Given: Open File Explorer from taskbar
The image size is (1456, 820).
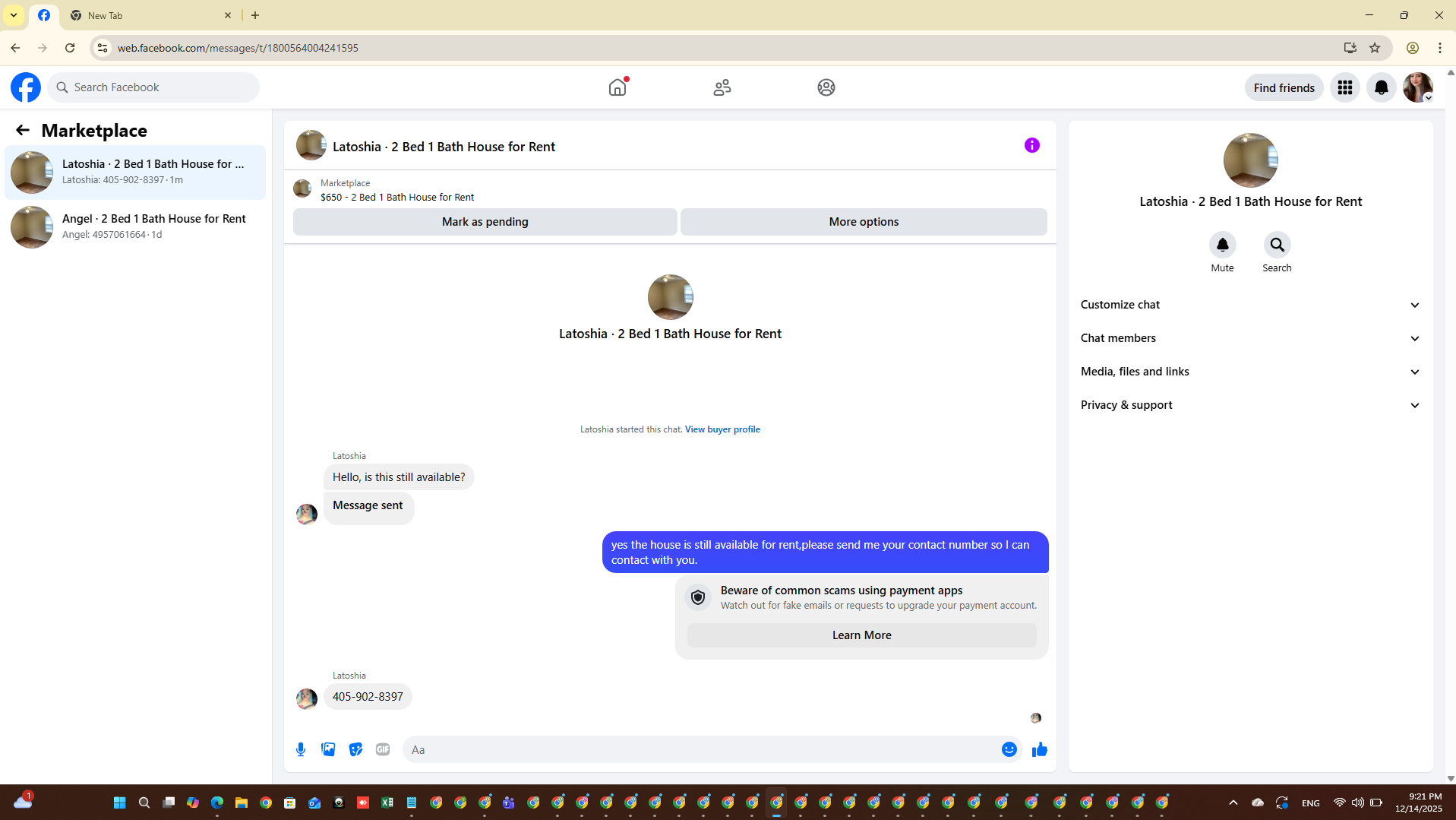Looking at the screenshot, I should pyautogui.click(x=241, y=803).
